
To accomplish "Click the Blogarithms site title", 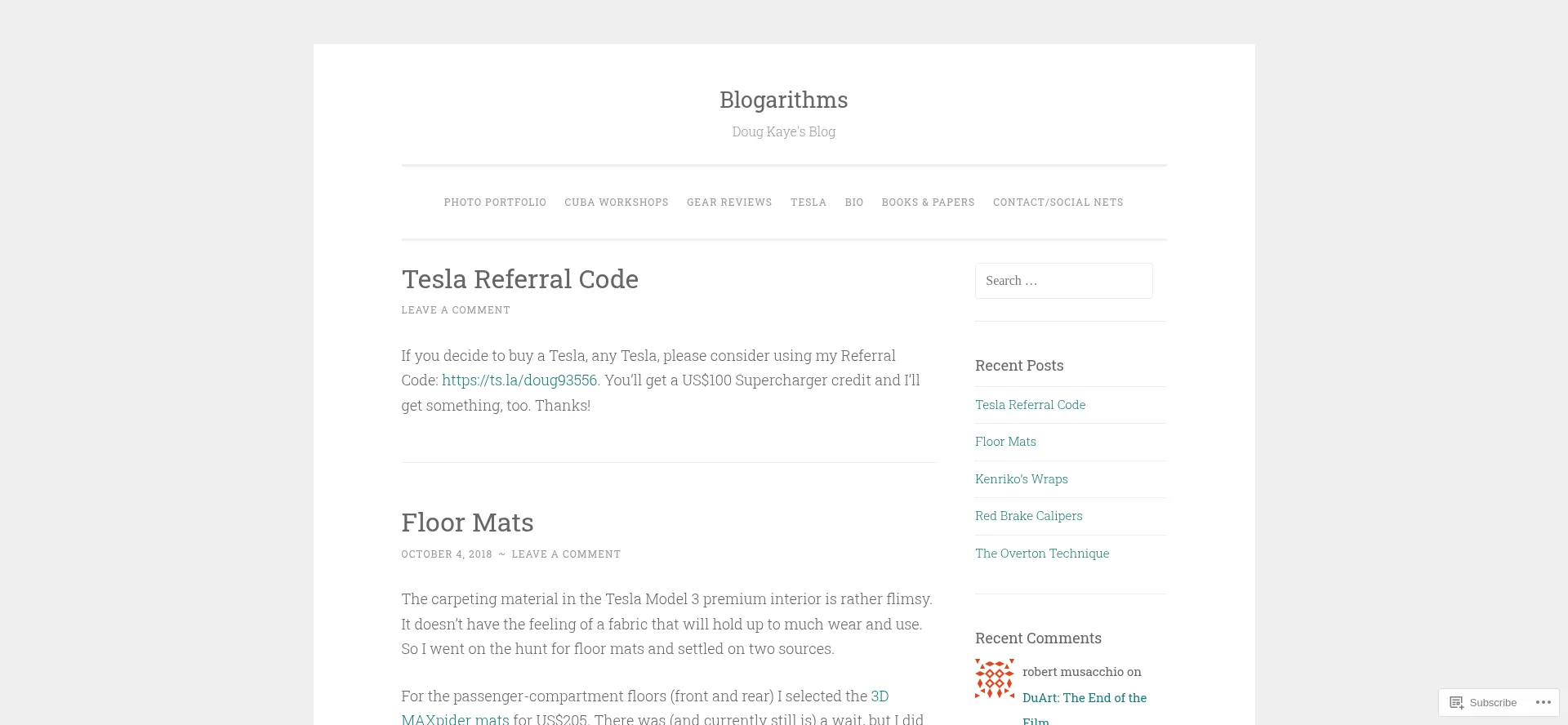I will click(783, 100).
